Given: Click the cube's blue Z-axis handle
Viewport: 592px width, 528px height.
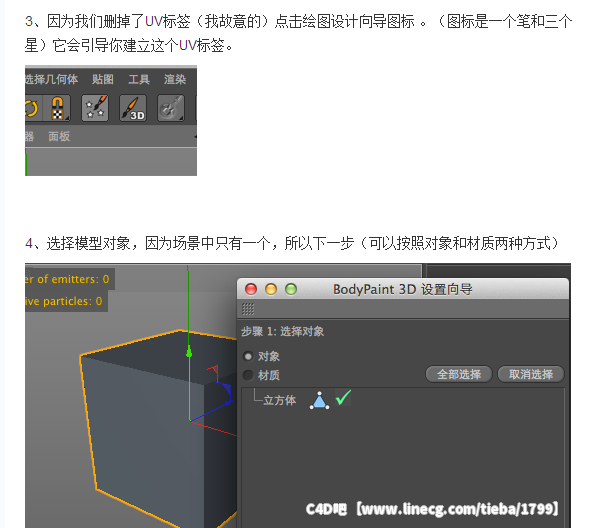Looking at the screenshot, I should pyautogui.click(x=228, y=403).
